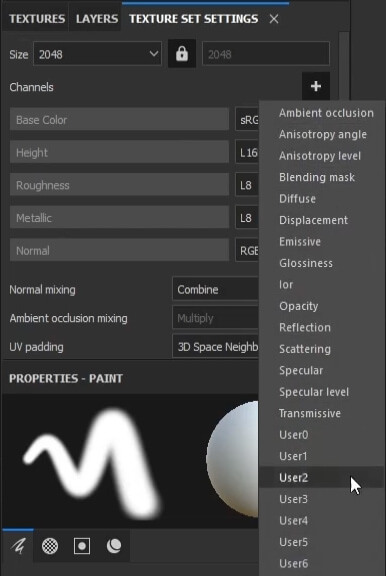Choose User0 from the channel menu

(x=322, y=435)
